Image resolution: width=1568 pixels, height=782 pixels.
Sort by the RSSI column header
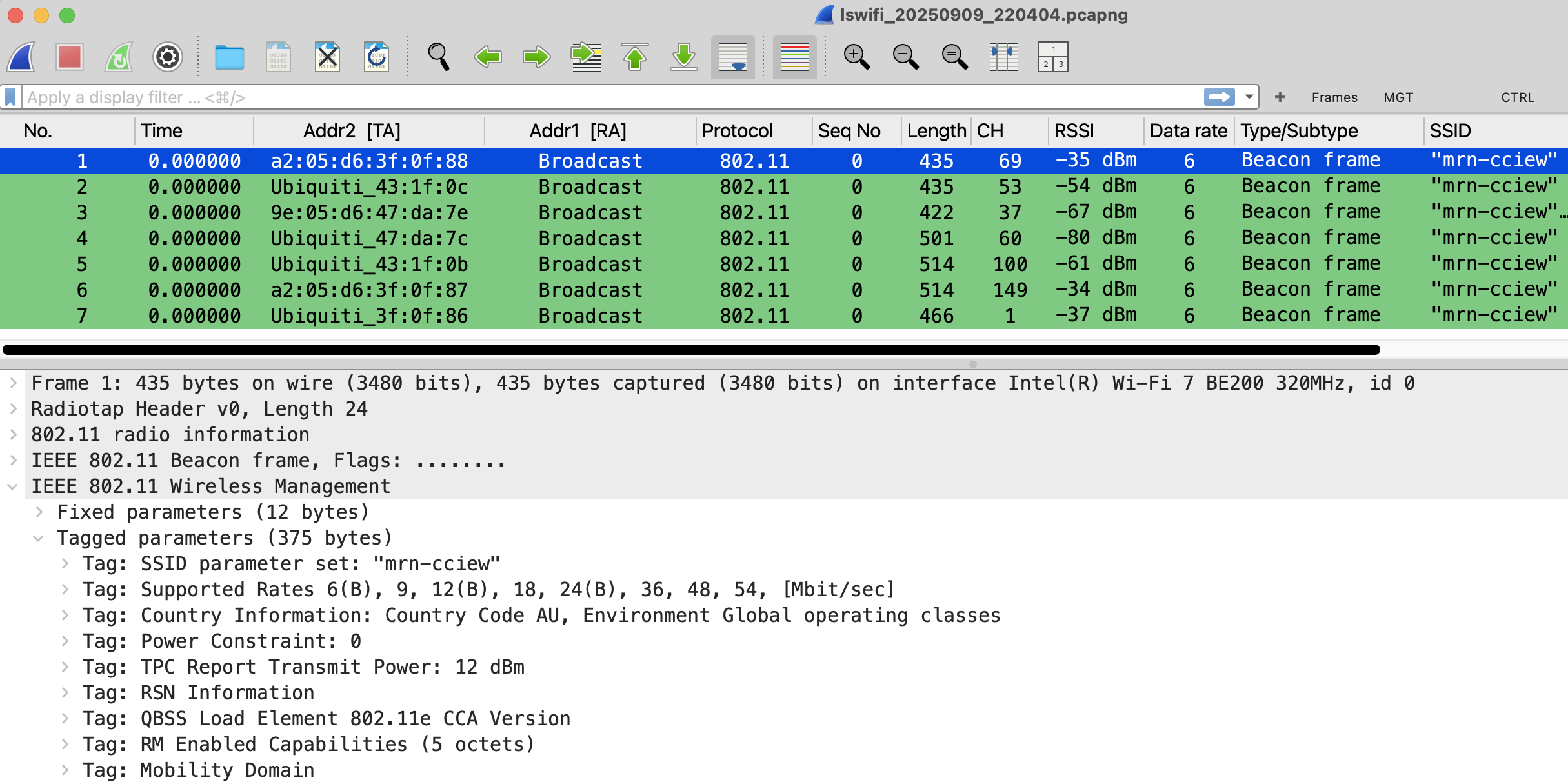(1074, 131)
